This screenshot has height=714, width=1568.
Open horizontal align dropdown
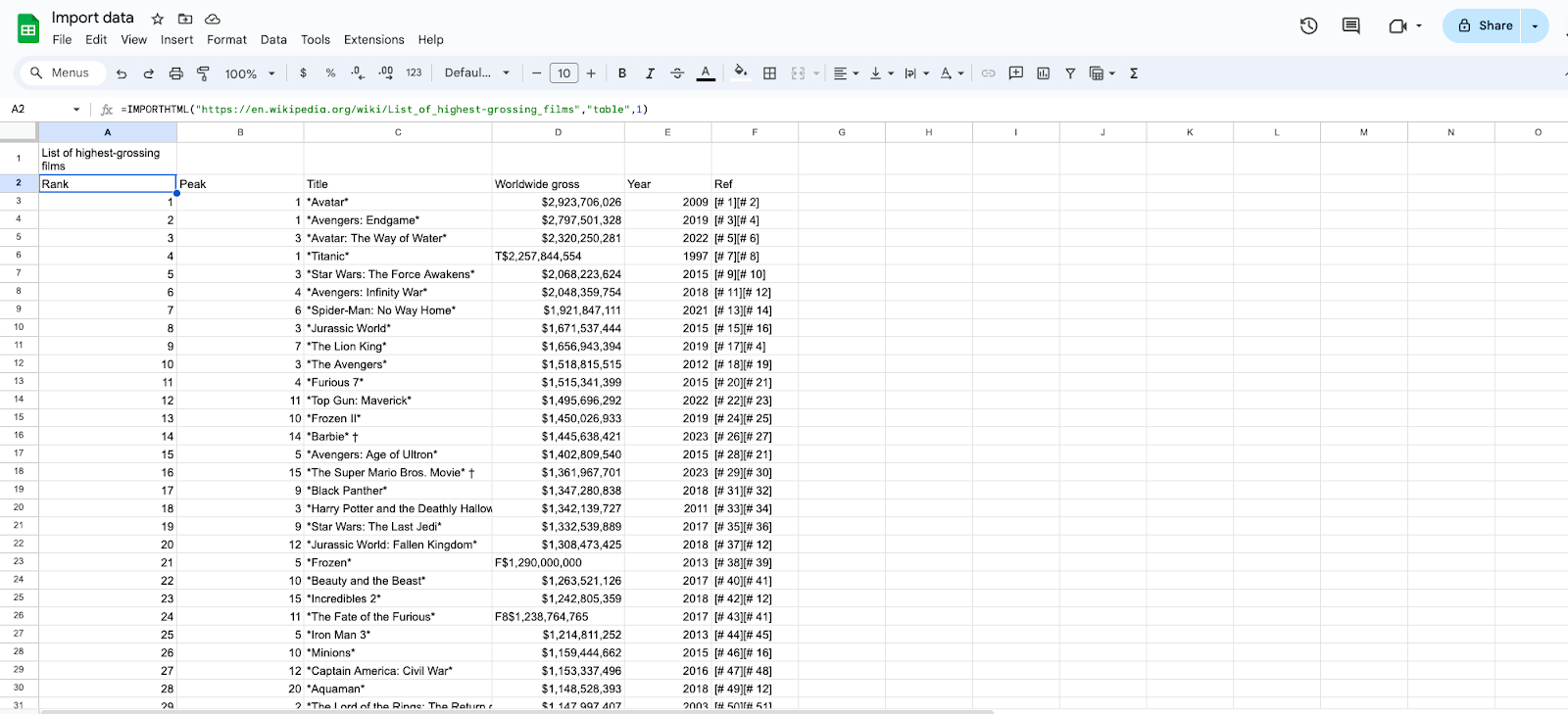846,73
